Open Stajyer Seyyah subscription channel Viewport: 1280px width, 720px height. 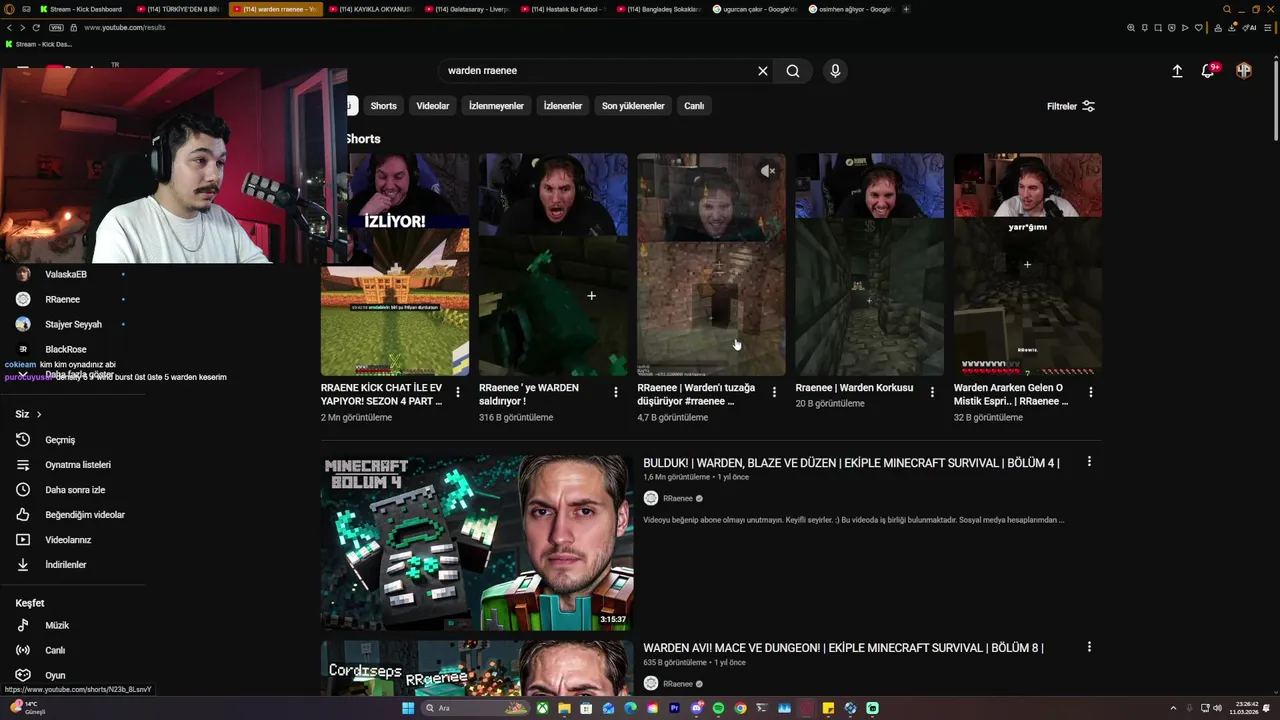pyautogui.click(x=73, y=324)
